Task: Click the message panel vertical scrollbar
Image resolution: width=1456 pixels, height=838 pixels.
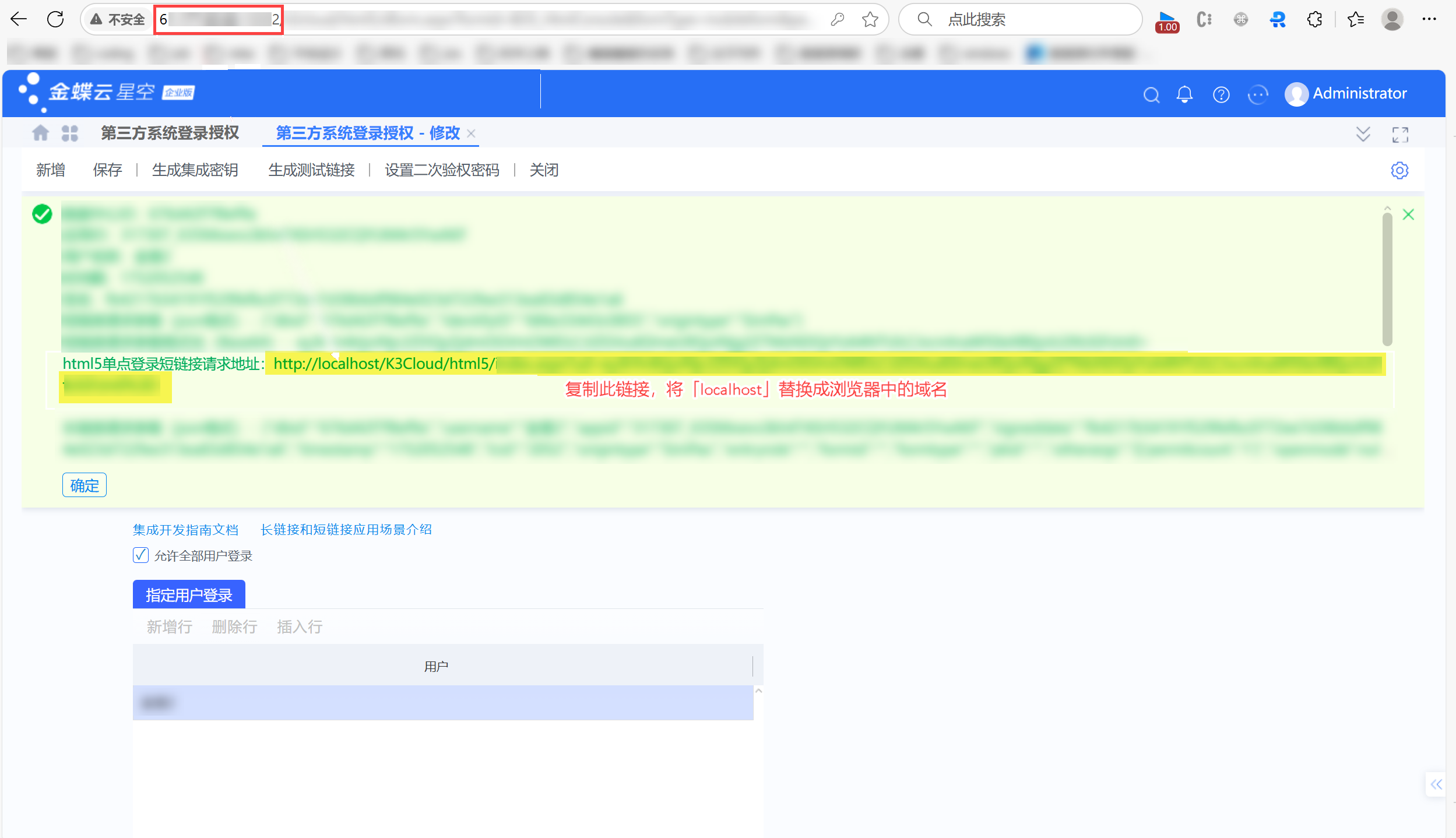Action: pyautogui.click(x=1387, y=280)
